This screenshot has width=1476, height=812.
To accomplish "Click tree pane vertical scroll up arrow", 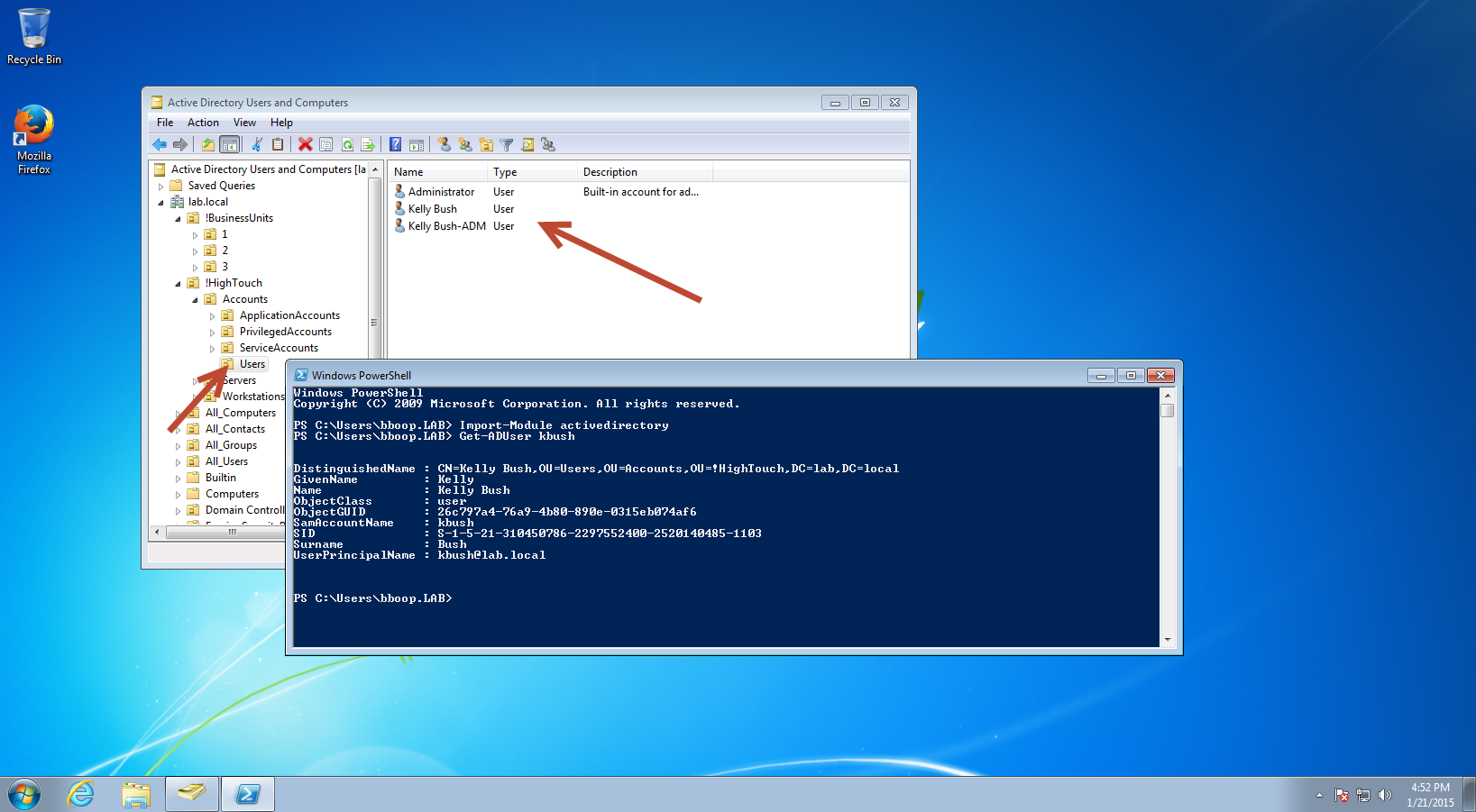I will 374,169.
